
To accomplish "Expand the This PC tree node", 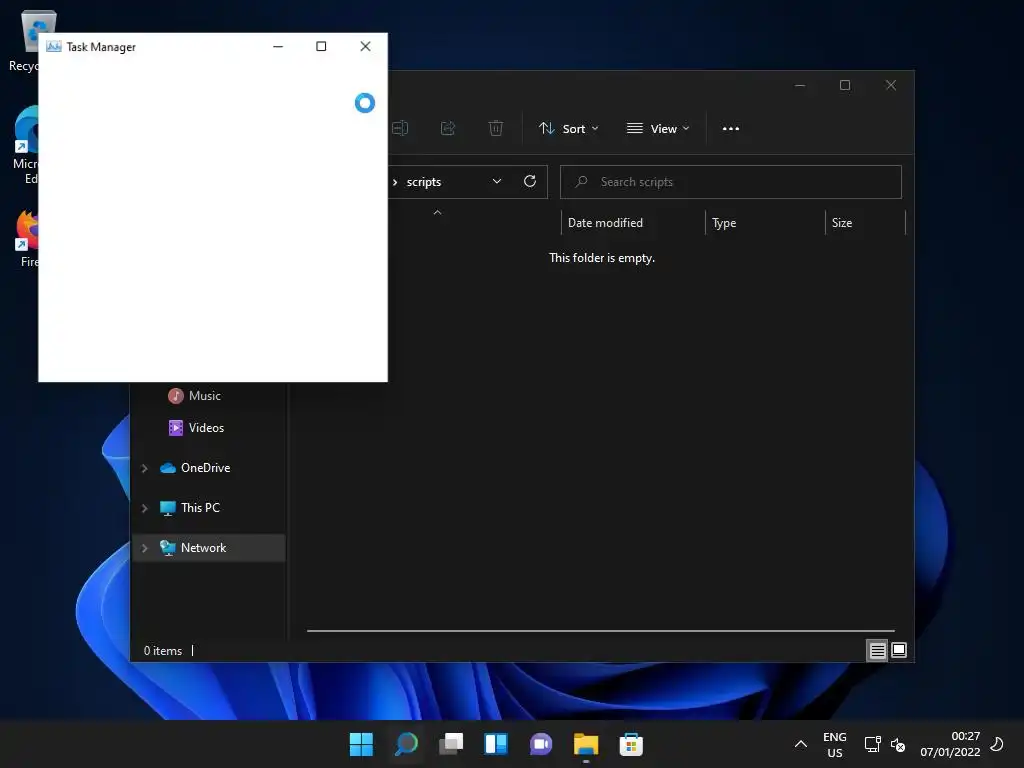I will 144,508.
